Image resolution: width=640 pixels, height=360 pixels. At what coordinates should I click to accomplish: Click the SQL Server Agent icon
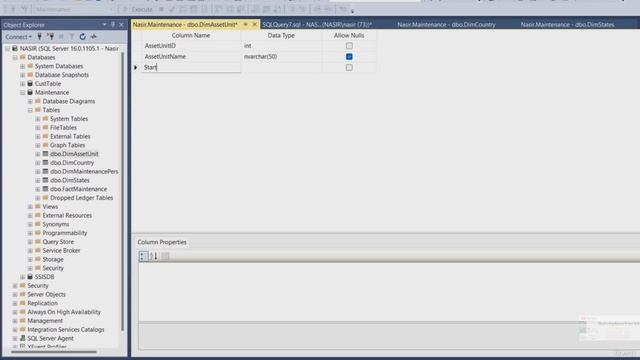[x=22, y=338]
